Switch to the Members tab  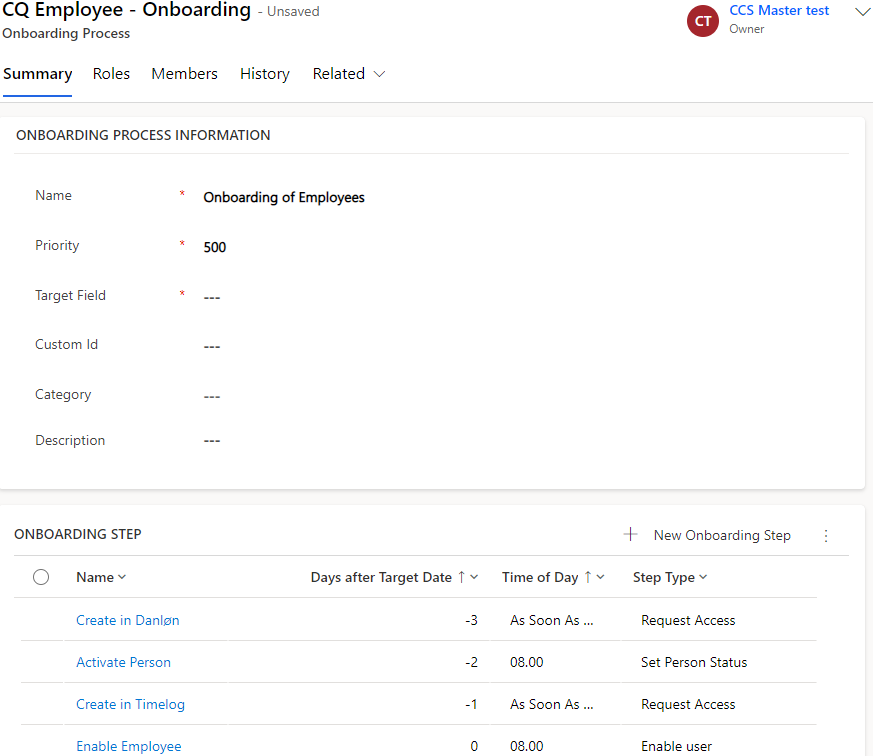[x=184, y=74]
